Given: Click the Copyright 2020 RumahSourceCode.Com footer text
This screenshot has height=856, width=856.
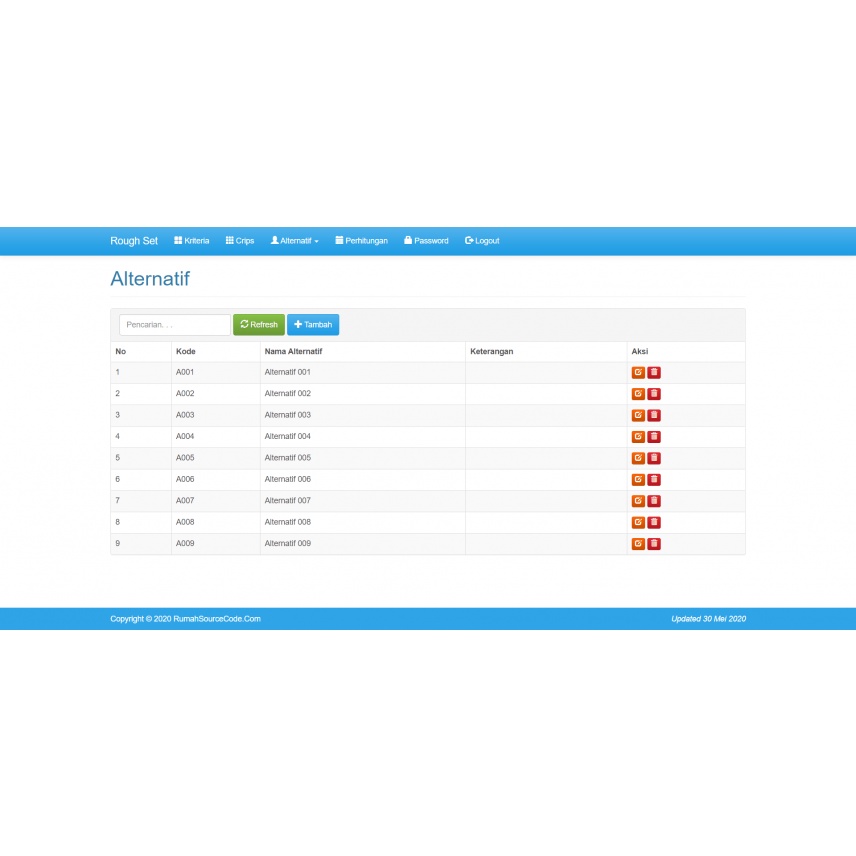Looking at the screenshot, I should click(186, 619).
